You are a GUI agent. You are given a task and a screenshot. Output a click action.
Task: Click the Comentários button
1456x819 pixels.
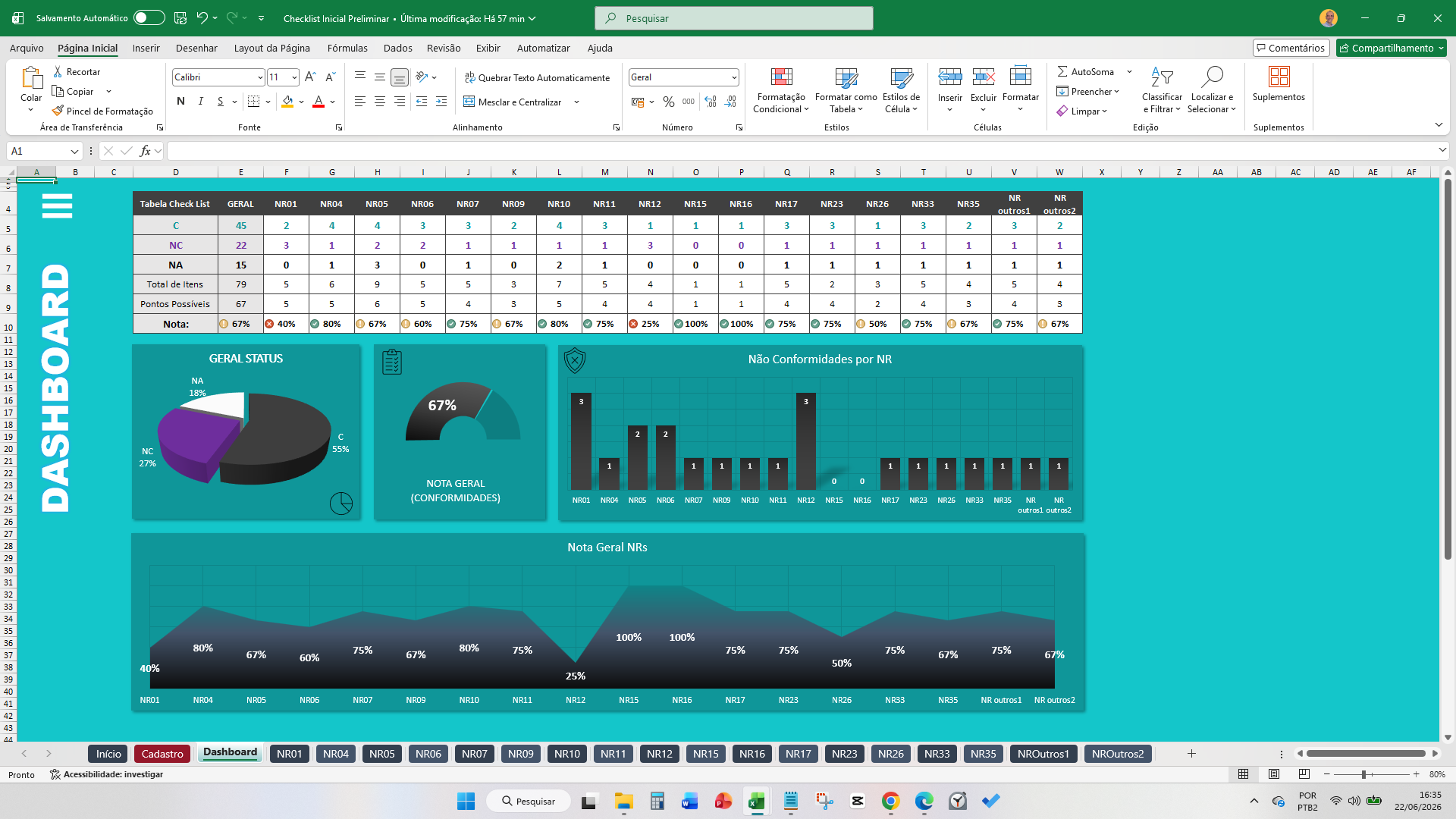pyautogui.click(x=1291, y=48)
